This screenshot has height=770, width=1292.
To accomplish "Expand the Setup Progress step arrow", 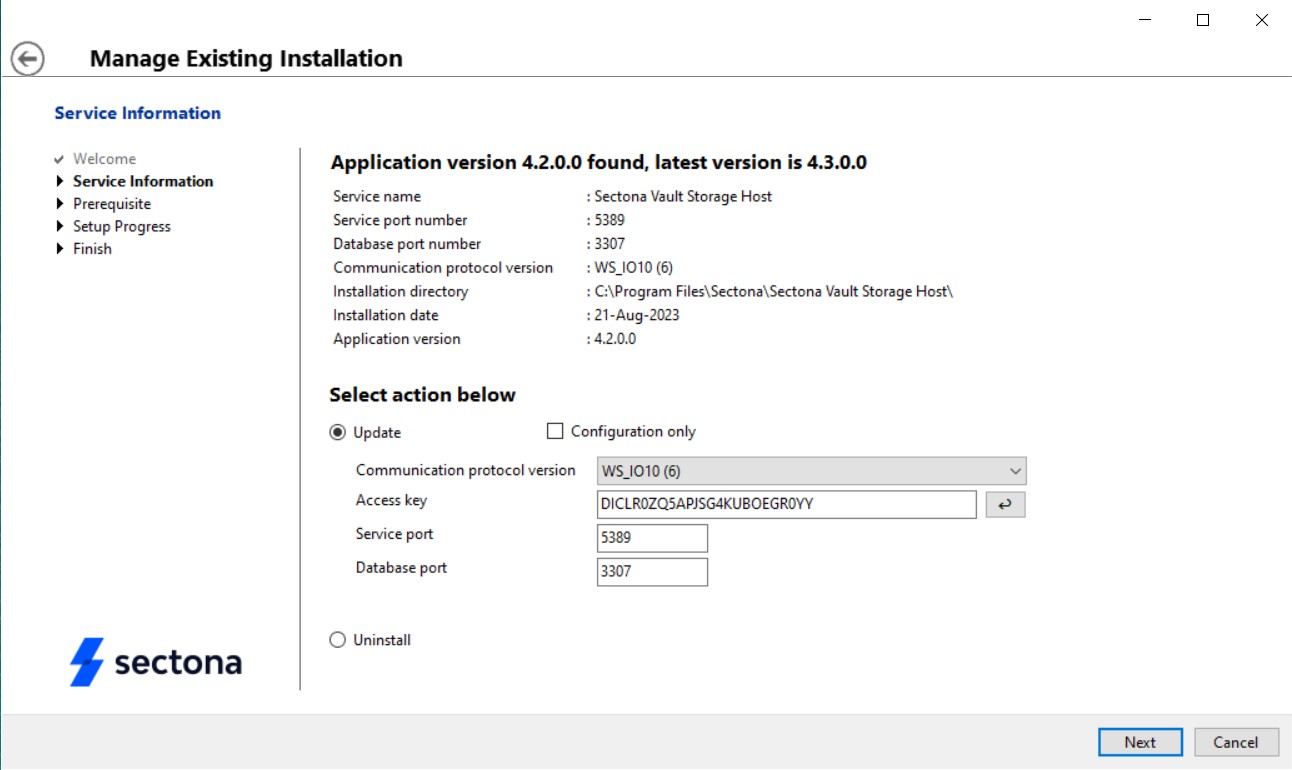I will pos(60,227).
